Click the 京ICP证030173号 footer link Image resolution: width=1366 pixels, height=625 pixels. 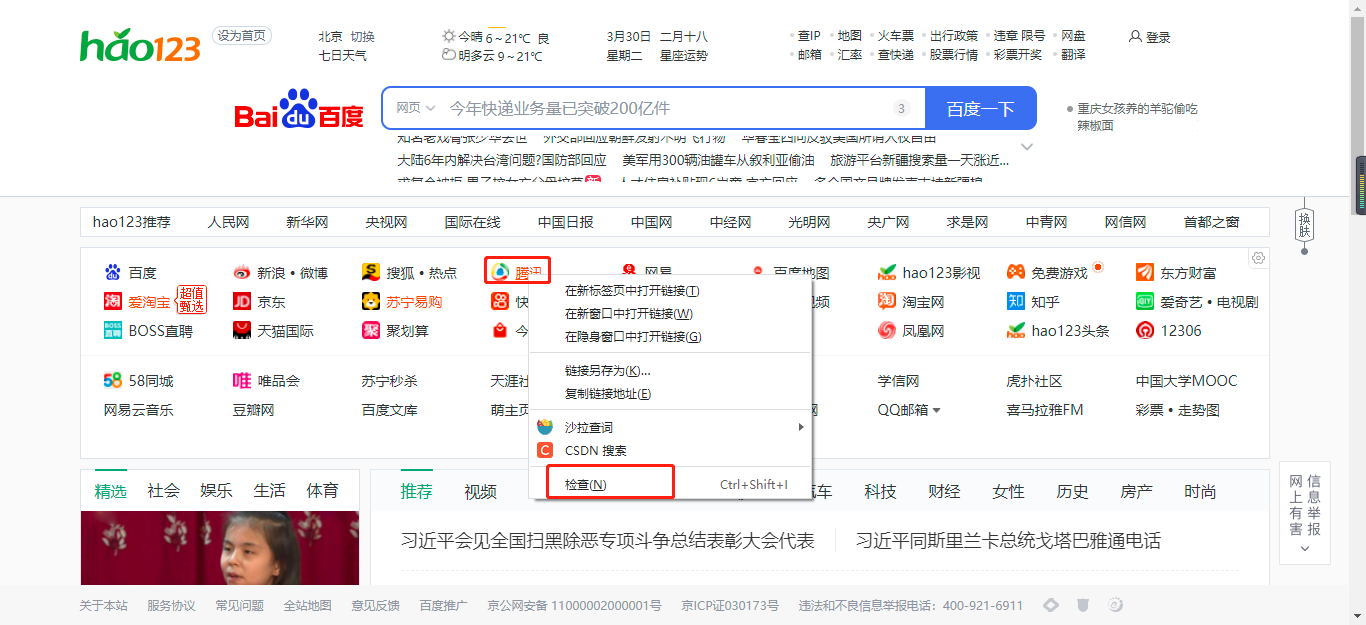730,605
